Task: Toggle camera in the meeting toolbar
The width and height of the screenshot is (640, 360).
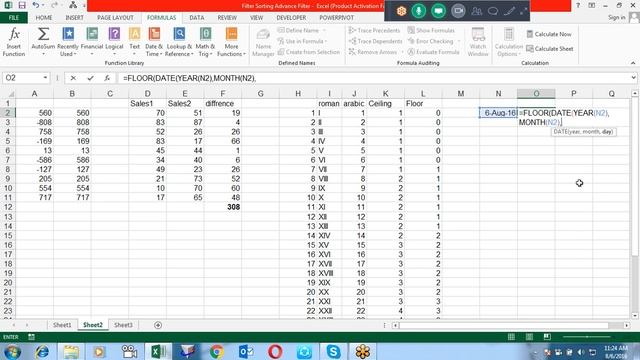Action: coord(458,11)
